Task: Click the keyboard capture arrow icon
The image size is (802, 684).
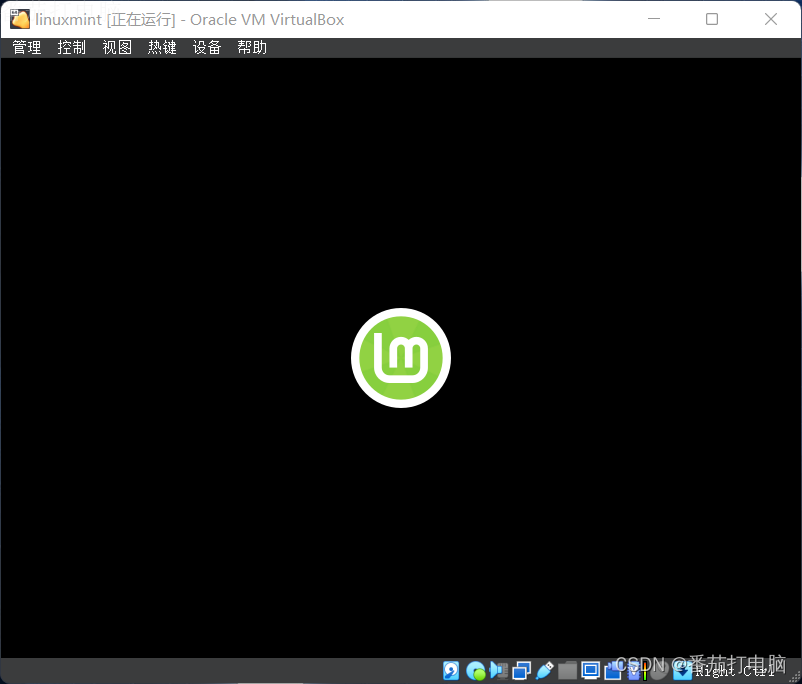Action: (682, 671)
